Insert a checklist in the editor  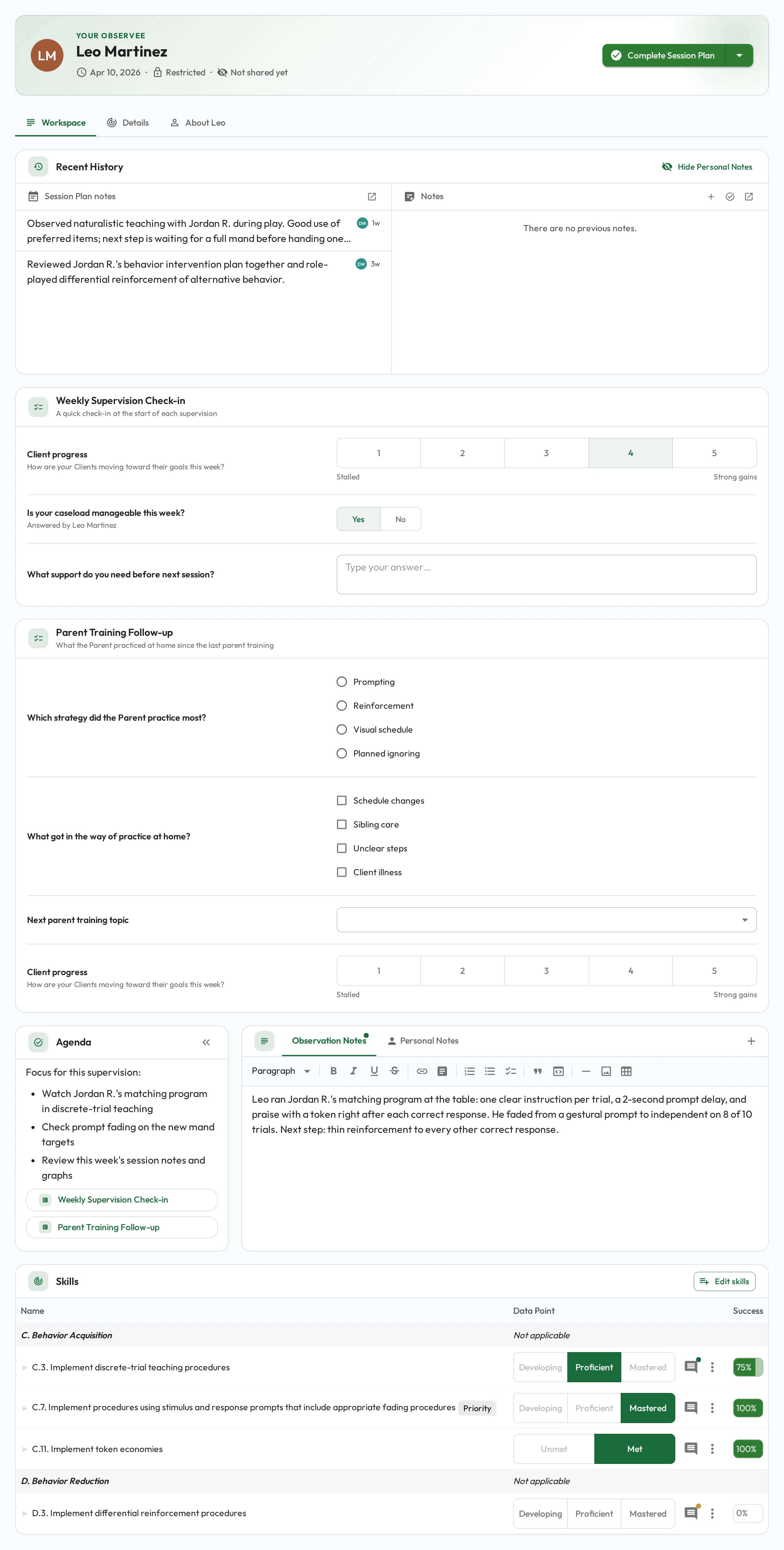coord(511,1071)
